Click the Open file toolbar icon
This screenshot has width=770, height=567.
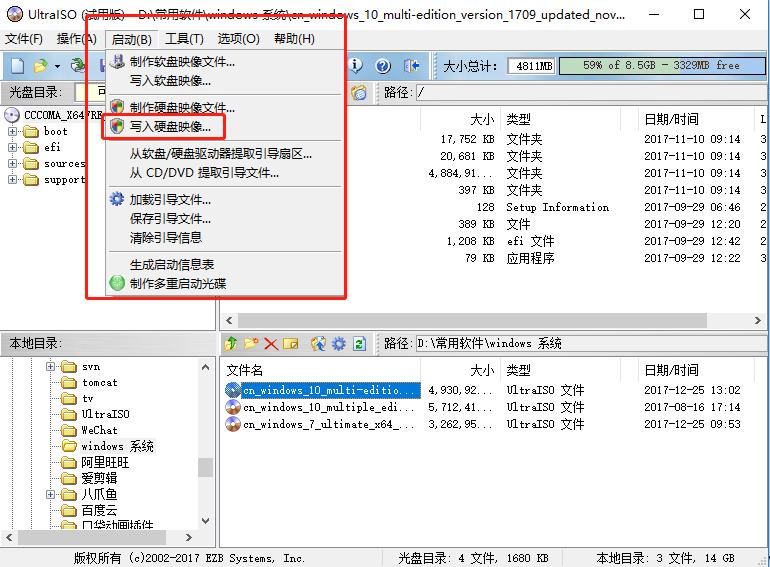tap(40, 65)
